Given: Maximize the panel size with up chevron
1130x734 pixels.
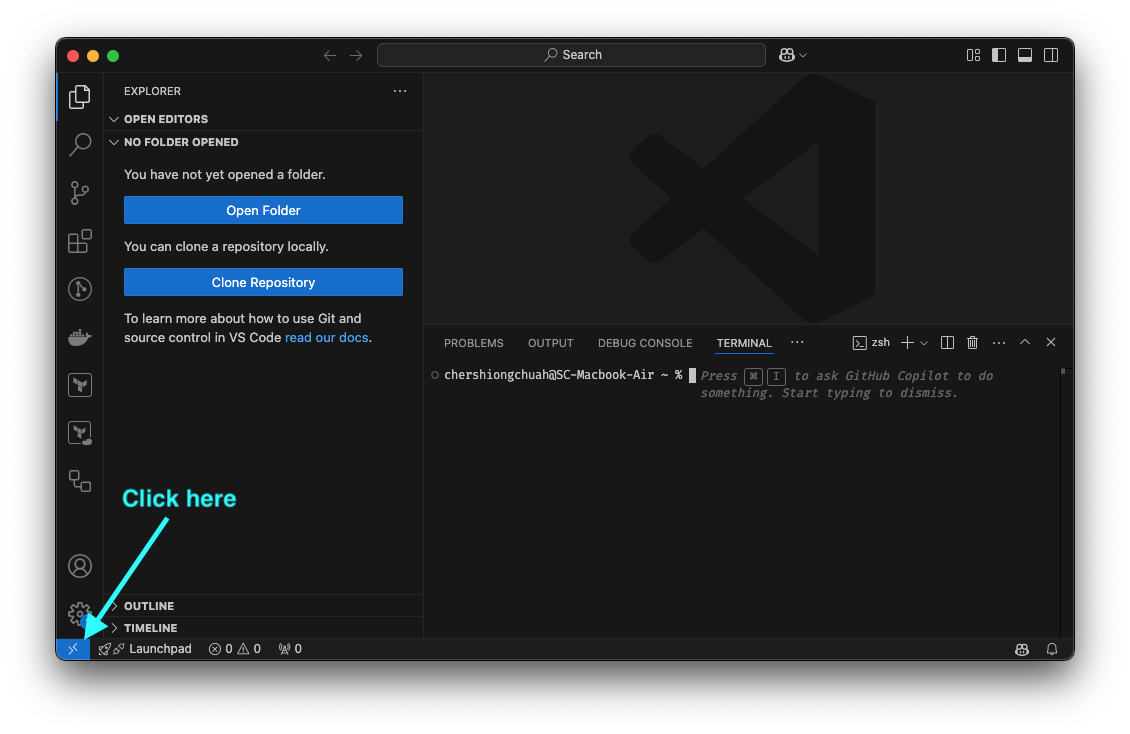Looking at the screenshot, I should pyautogui.click(x=1025, y=342).
